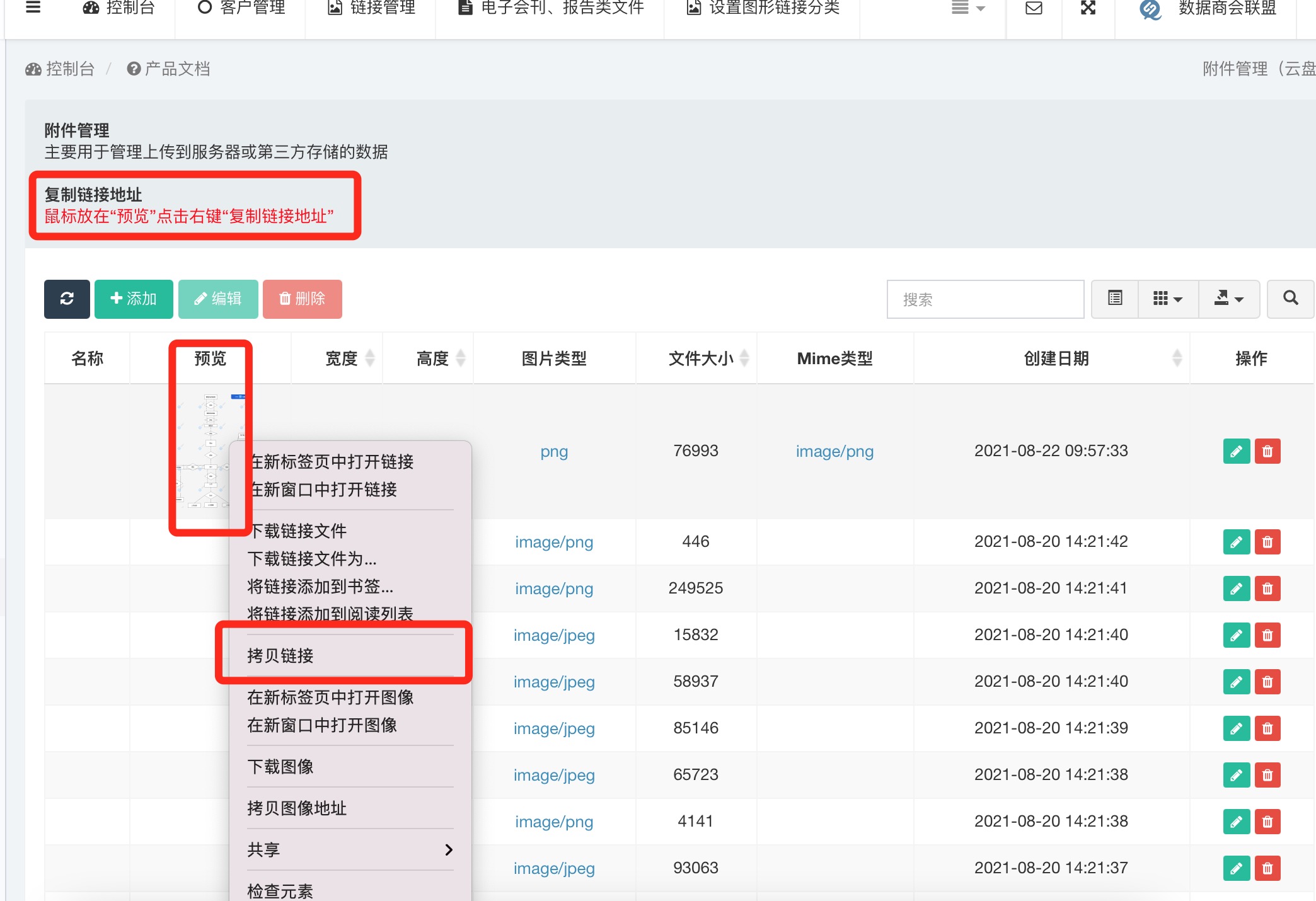Image resolution: width=1316 pixels, height=901 pixels.
Task: Select 拷贝图像地址 menu entry
Action: point(297,808)
